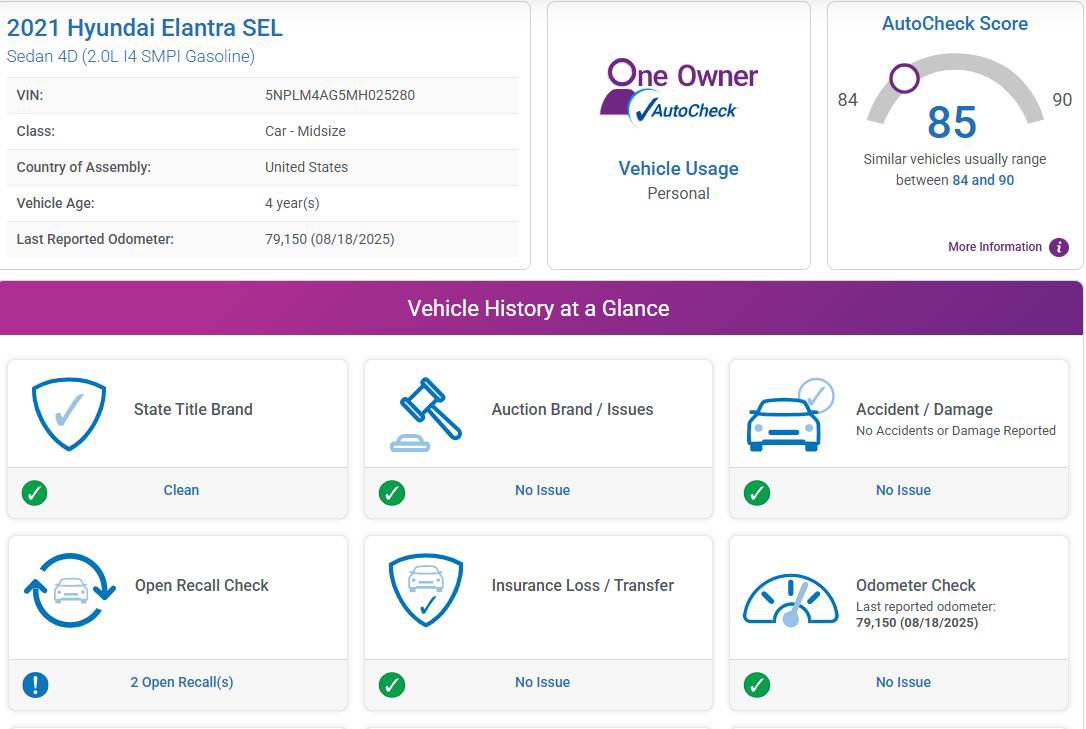Click green checkmark under Odometer Check
1086x729 pixels.
coord(757,684)
